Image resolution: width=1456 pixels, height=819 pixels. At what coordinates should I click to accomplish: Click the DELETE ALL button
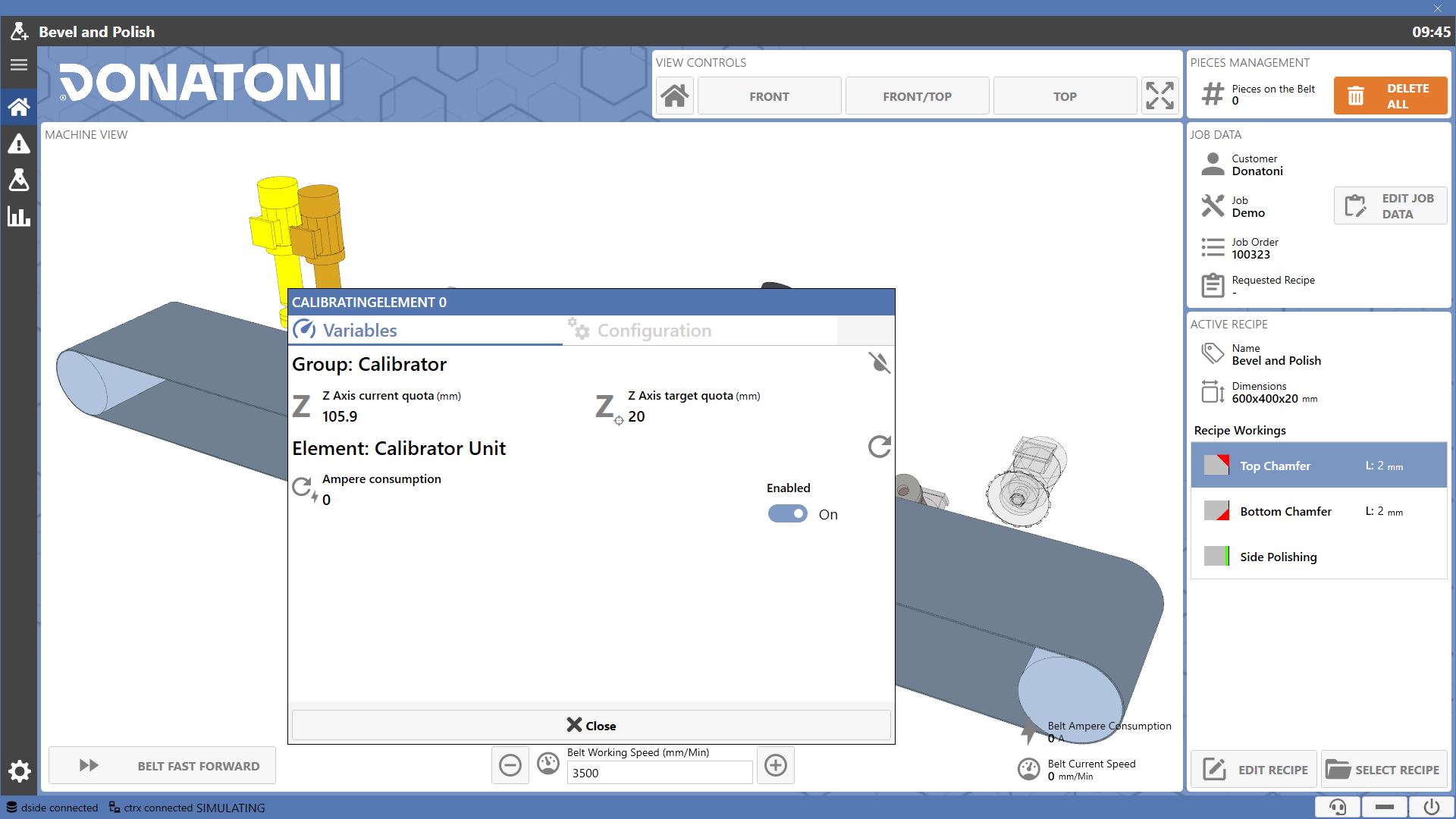click(1390, 96)
